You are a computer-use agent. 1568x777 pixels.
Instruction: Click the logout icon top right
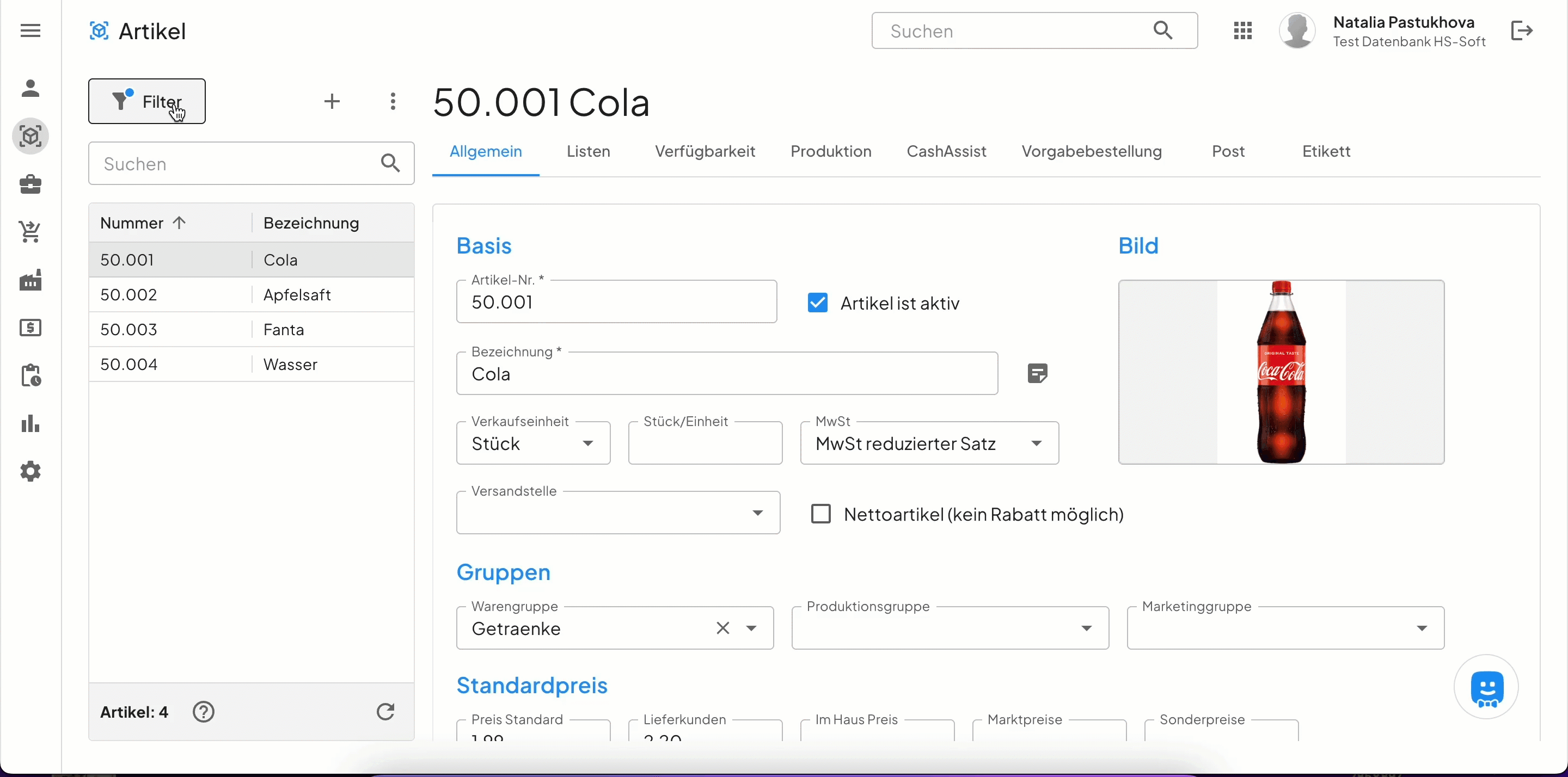pos(1522,30)
